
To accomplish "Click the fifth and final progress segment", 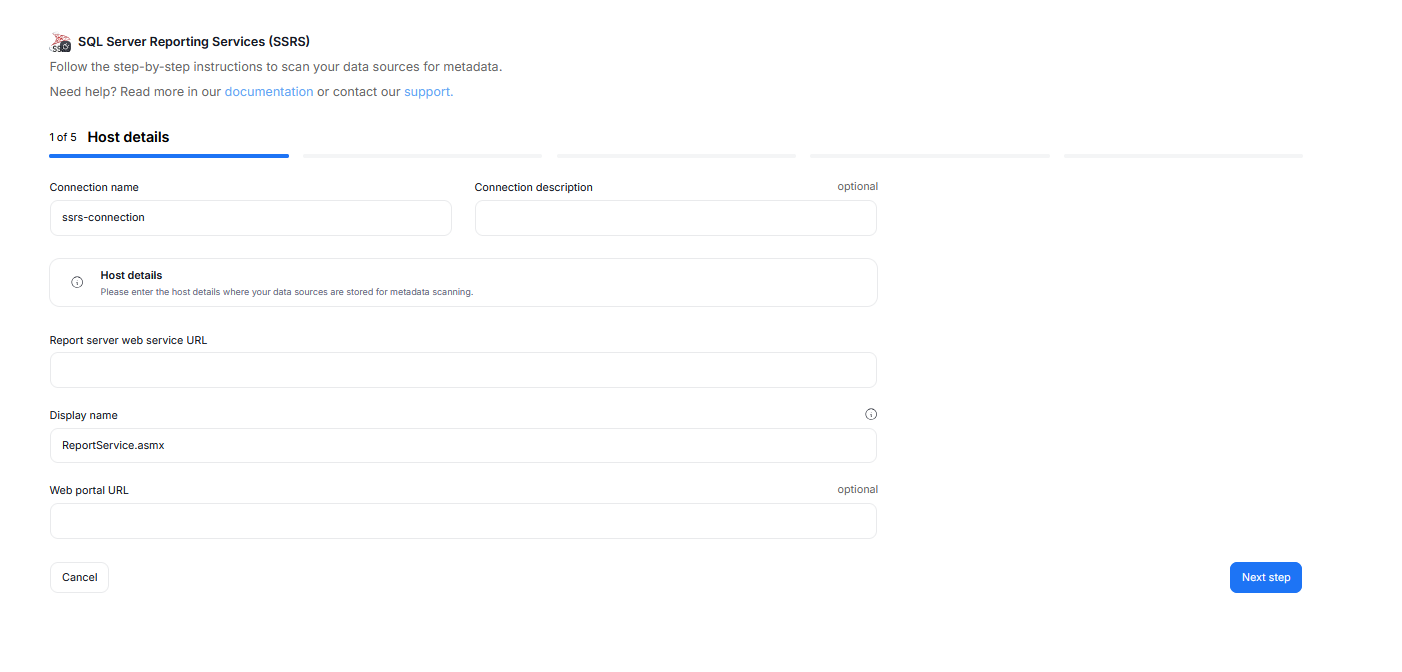I will (x=1183, y=156).
